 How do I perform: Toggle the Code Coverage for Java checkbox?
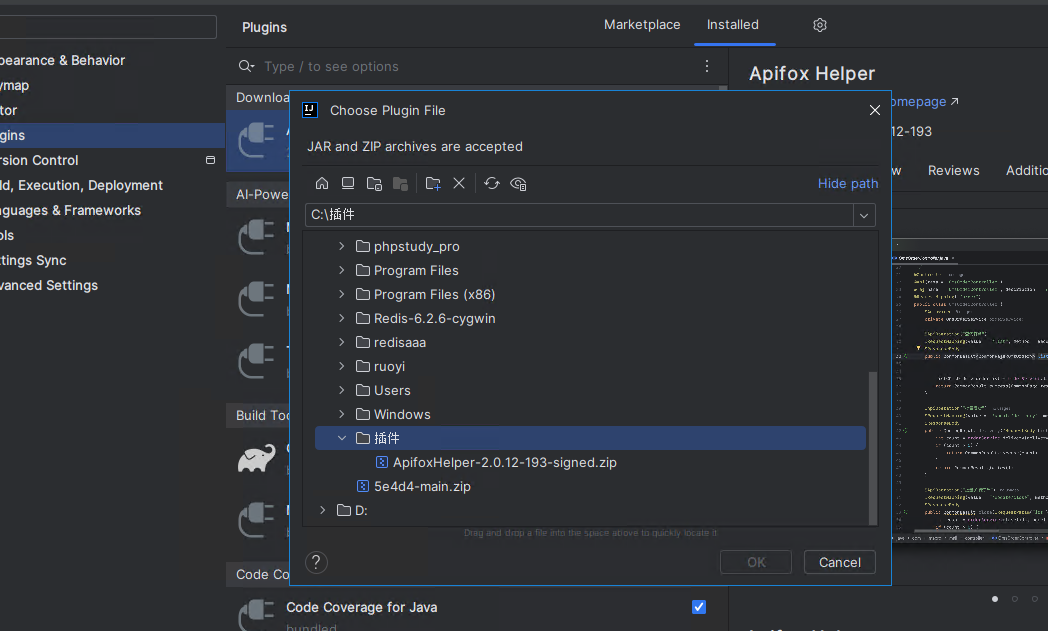point(699,607)
